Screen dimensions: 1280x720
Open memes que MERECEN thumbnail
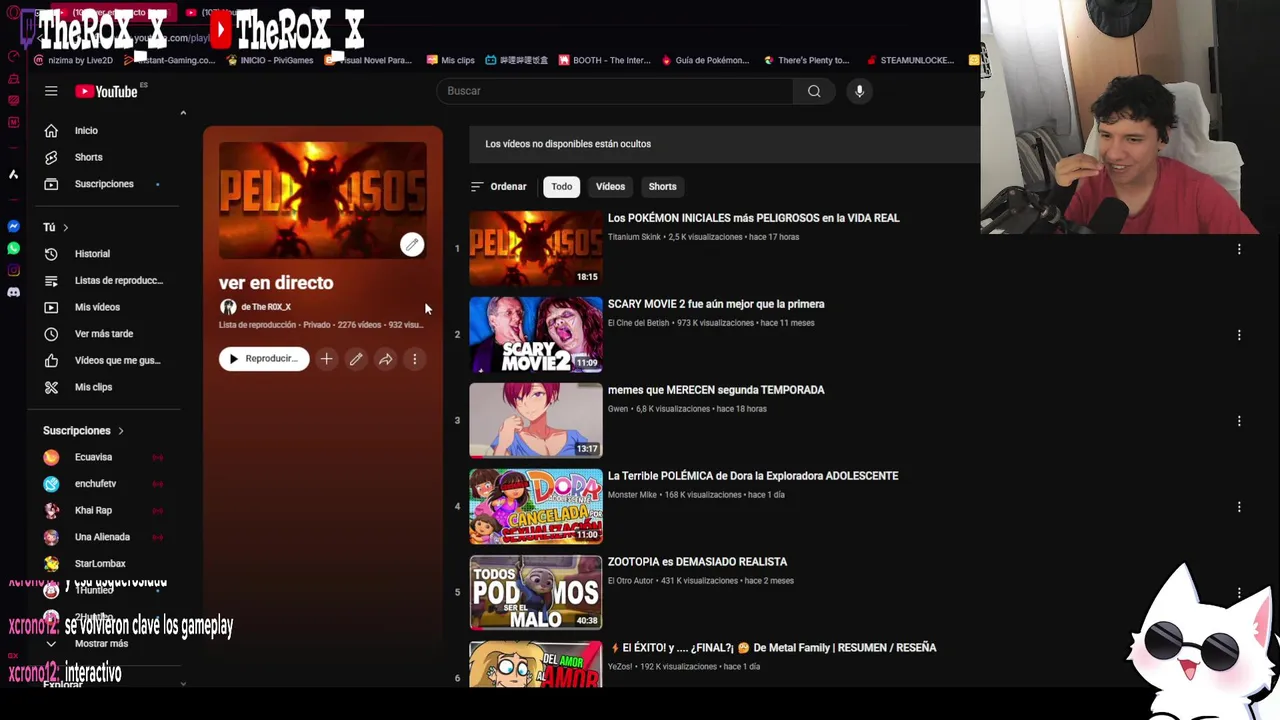(x=536, y=420)
